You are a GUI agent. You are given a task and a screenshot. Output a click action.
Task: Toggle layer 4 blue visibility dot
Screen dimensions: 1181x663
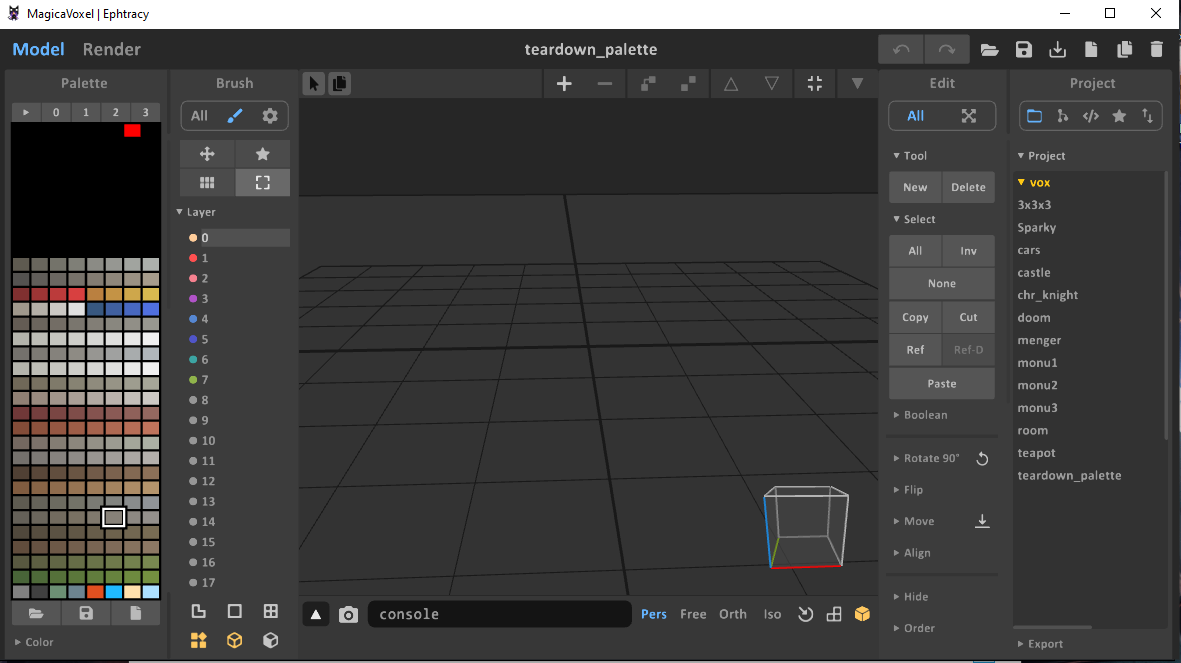coord(193,319)
